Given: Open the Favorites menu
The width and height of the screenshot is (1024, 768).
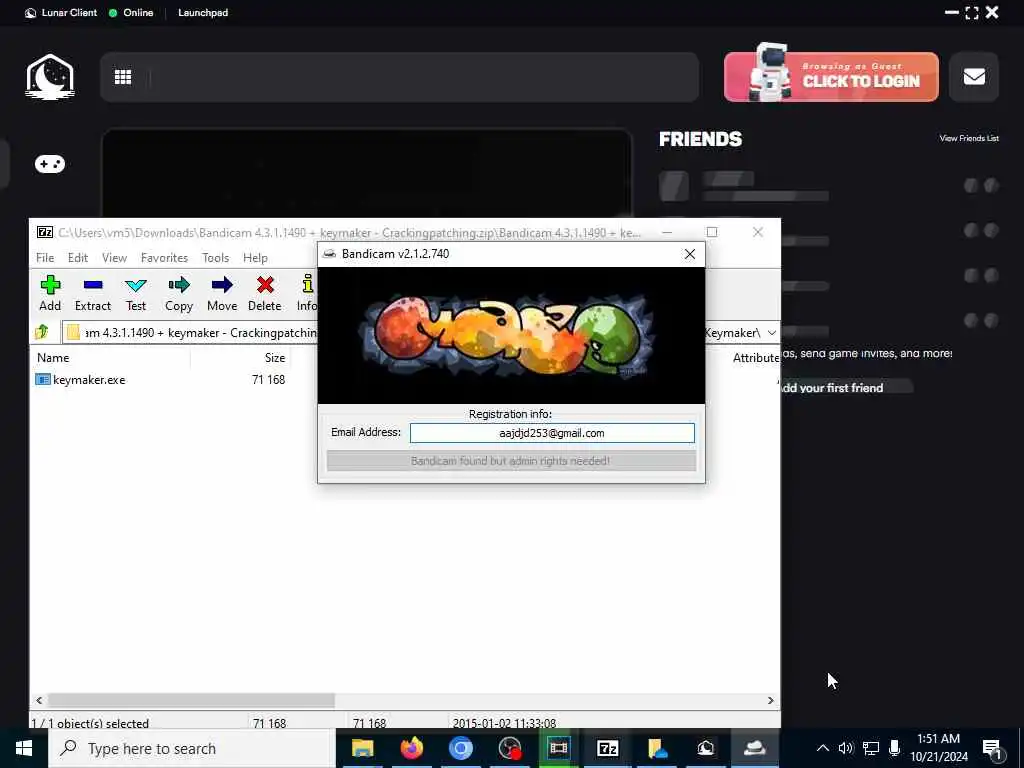Looking at the screenshot, I should point(165,257).
